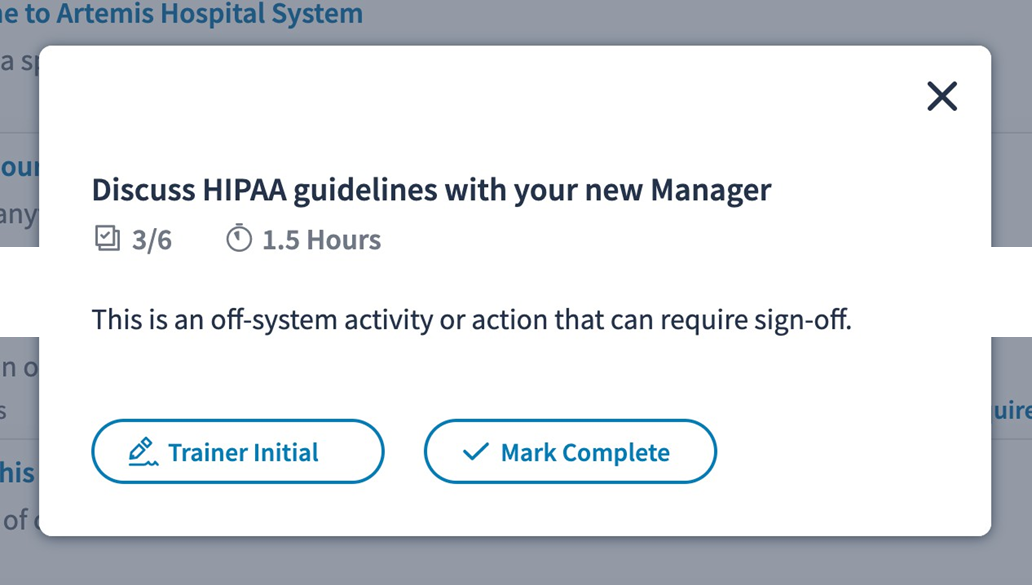Click the empty space right of Mark Complete

[850, 452]
